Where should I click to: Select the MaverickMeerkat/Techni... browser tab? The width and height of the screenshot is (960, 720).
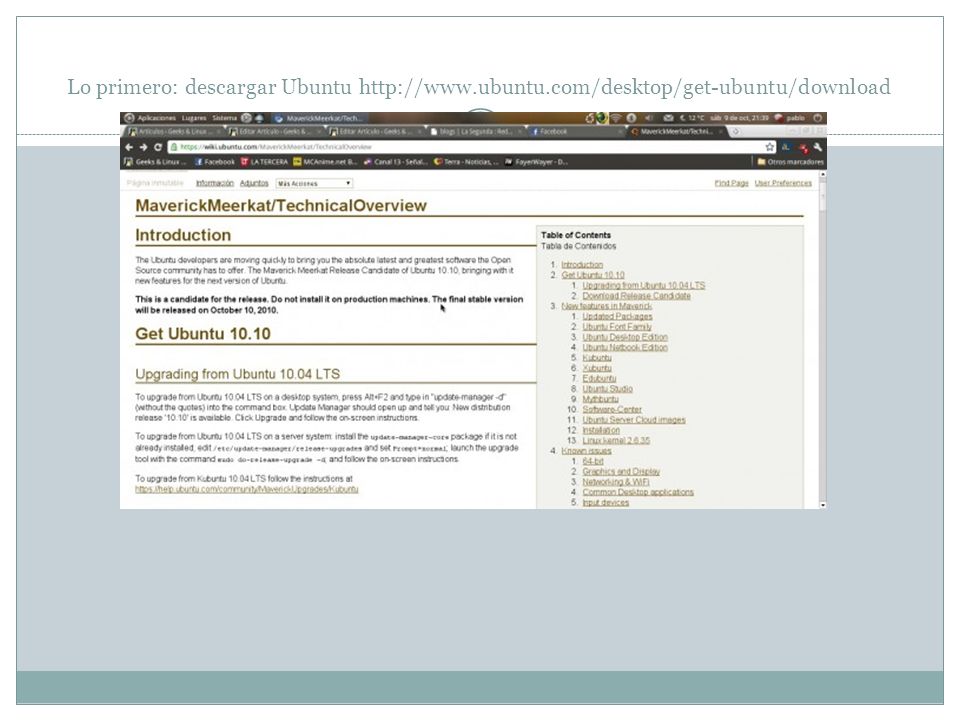tap(676, 131)
